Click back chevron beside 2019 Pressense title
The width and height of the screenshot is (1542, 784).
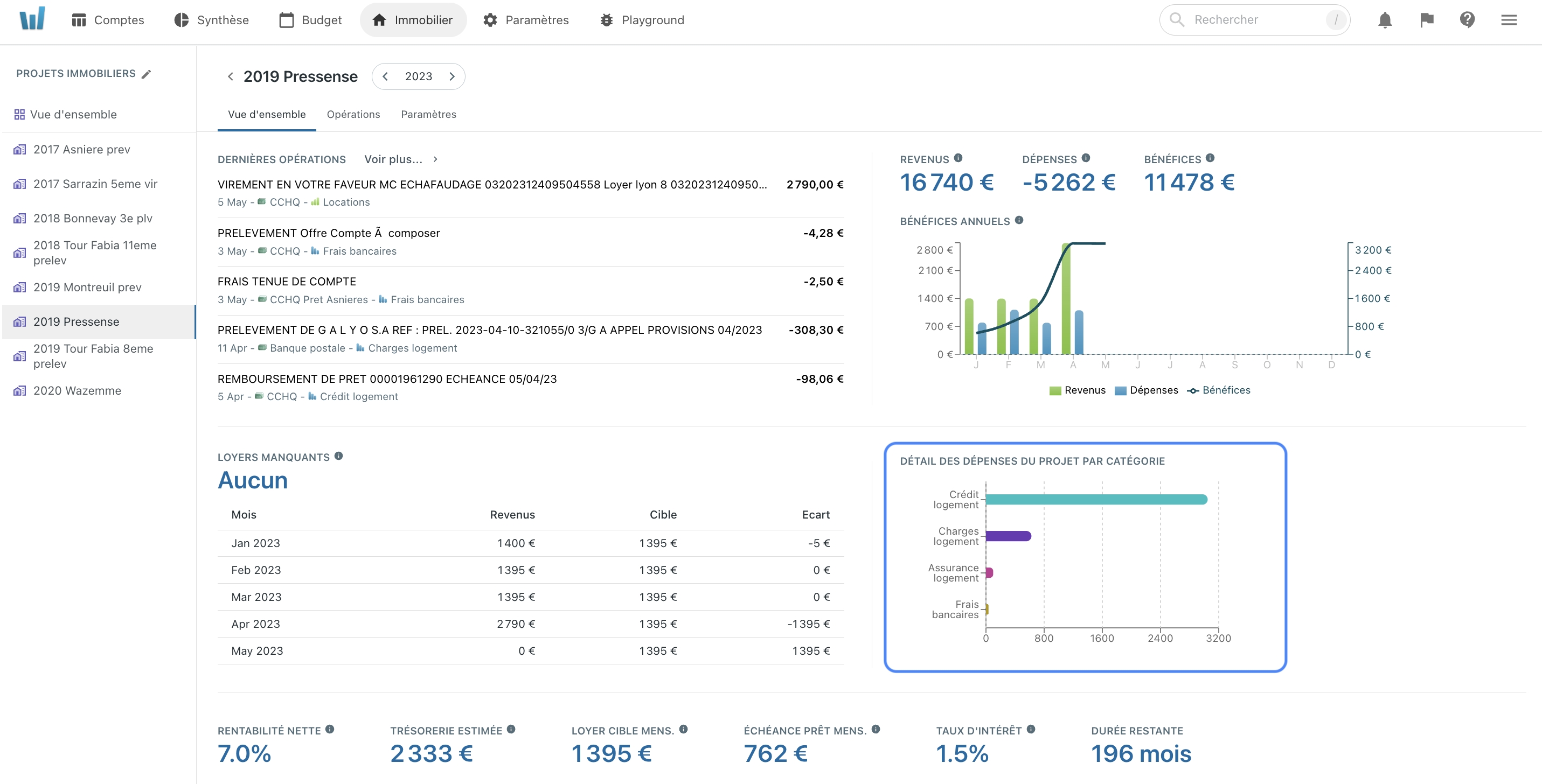pos(231,76)
